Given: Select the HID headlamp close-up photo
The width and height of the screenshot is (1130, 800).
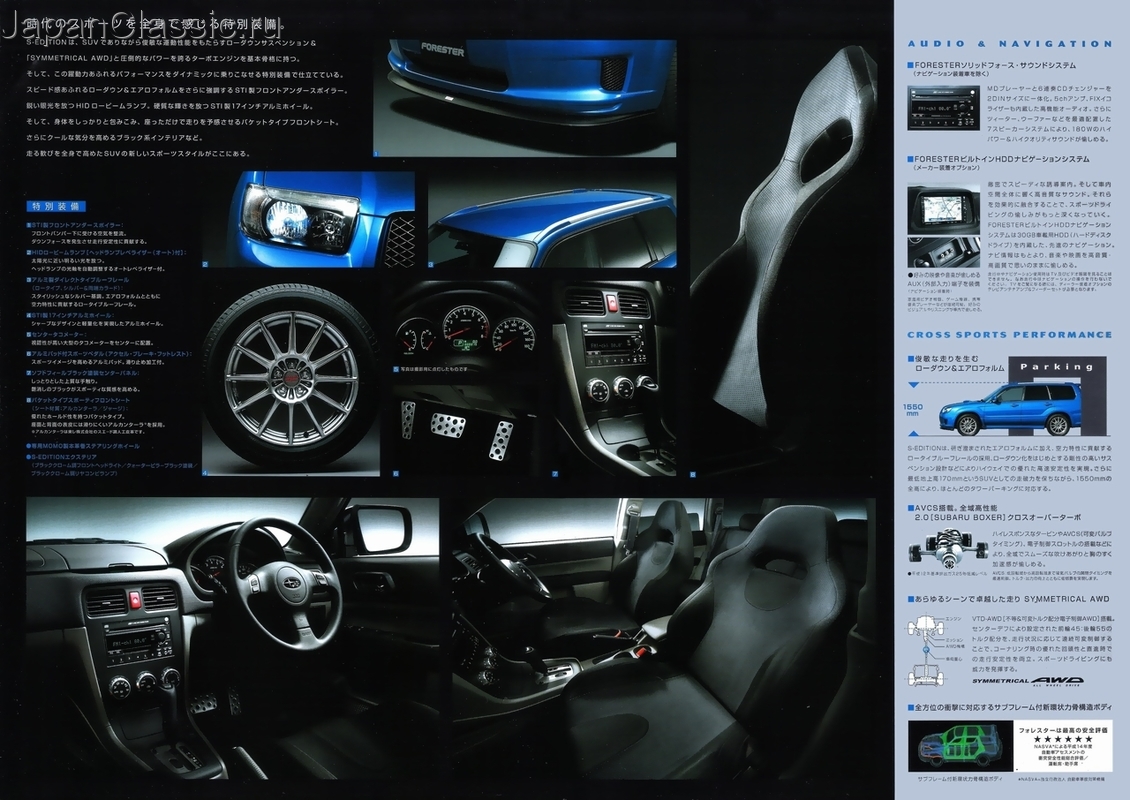Looking at the screenshot, I should 308,219.
